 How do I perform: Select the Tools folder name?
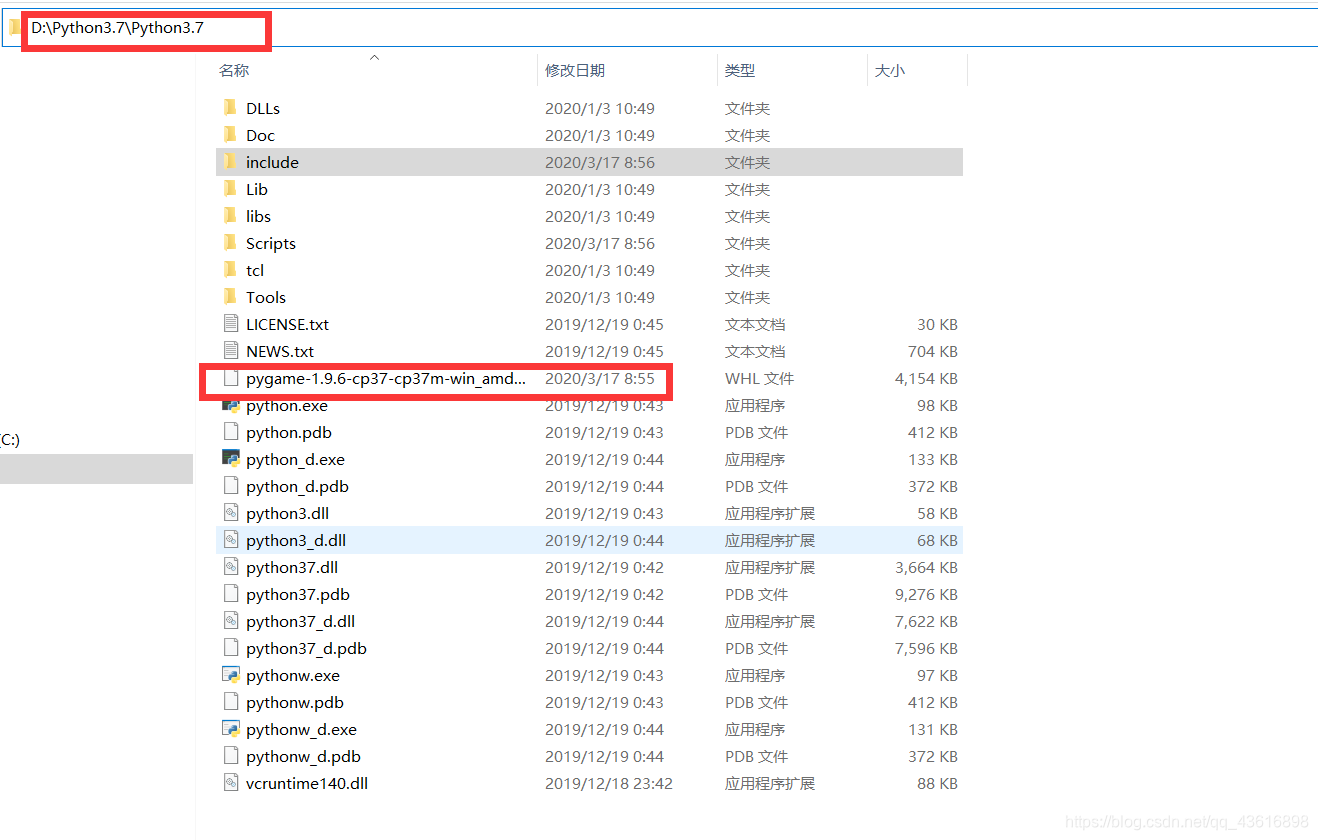(x=266, y=297)
